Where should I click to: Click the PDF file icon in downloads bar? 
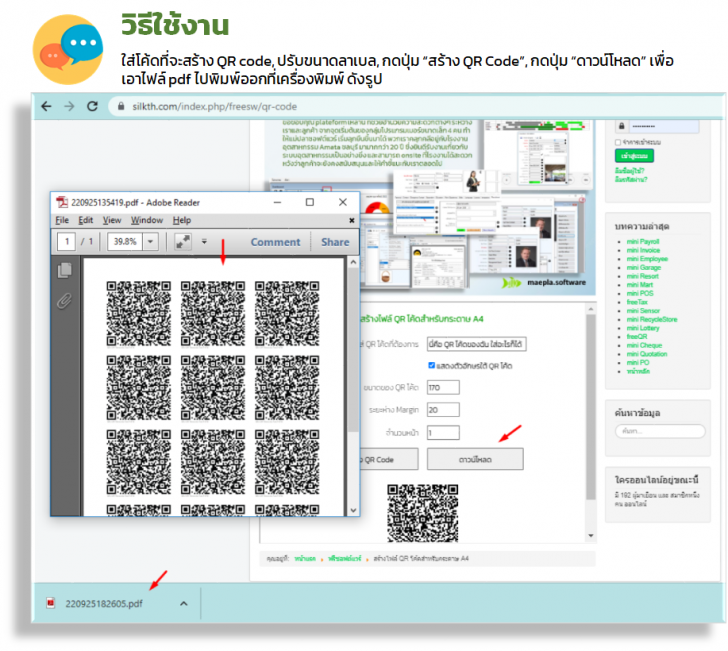coord(51,603)
